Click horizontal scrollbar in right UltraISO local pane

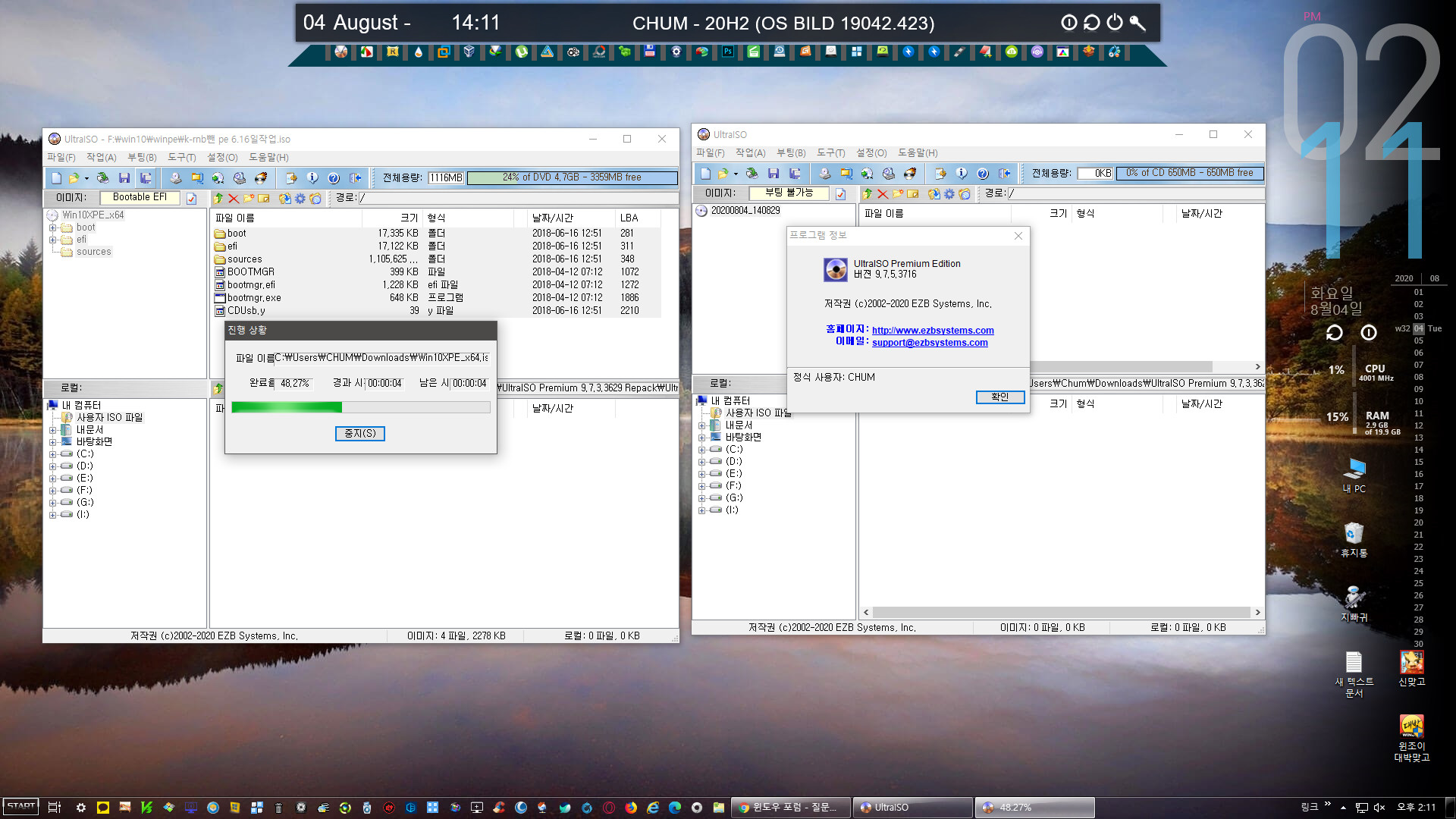click(x=1061, y=613)
